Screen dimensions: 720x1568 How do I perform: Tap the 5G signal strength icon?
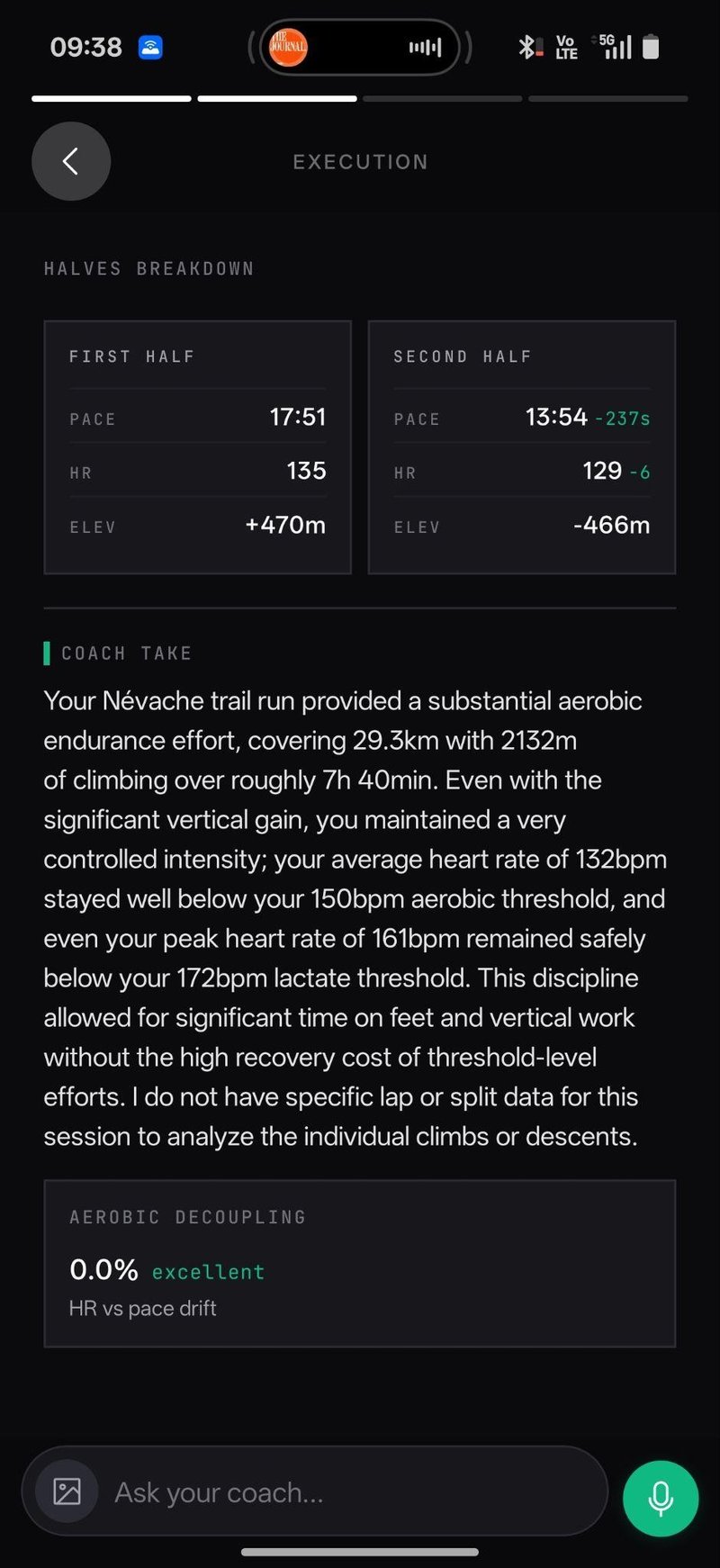click(x=612, y=47)
